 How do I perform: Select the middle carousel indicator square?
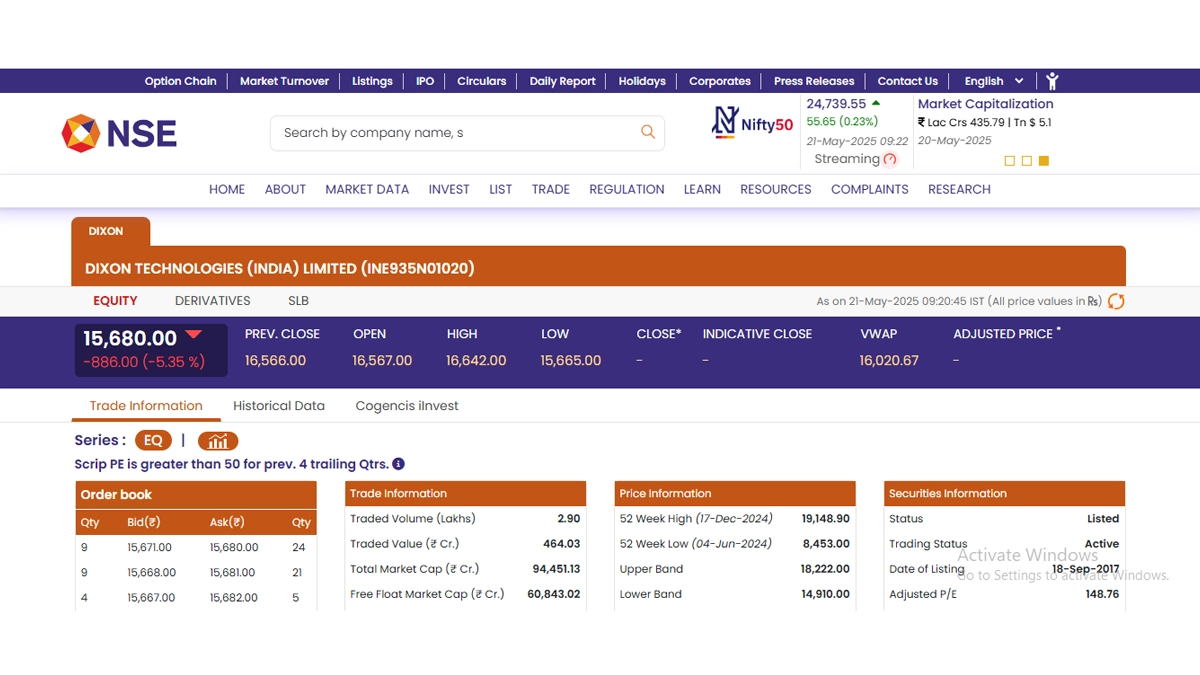(1027, 161)
